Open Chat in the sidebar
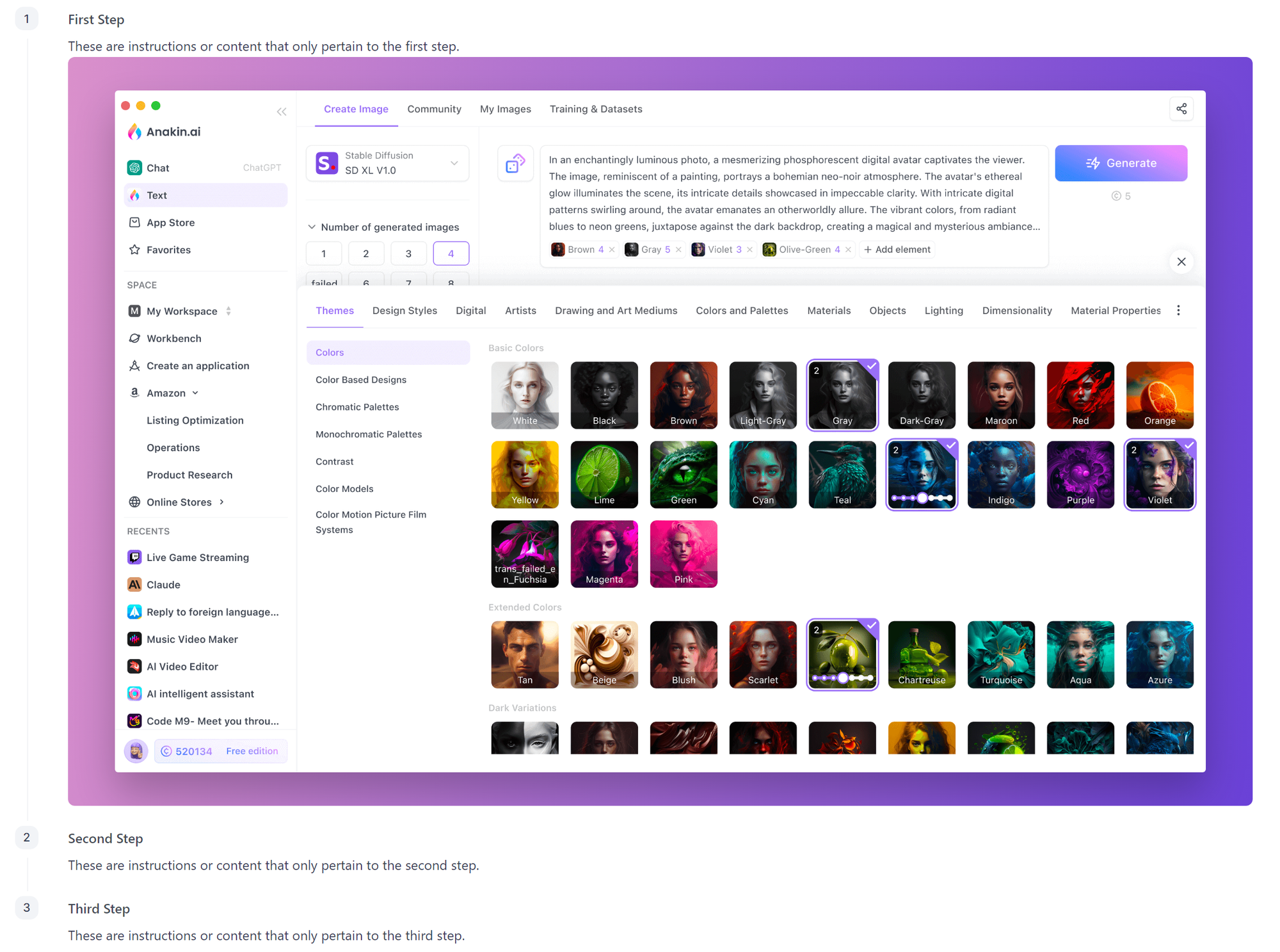Viewport: 1280px width, 952px height. click(205, 168)
